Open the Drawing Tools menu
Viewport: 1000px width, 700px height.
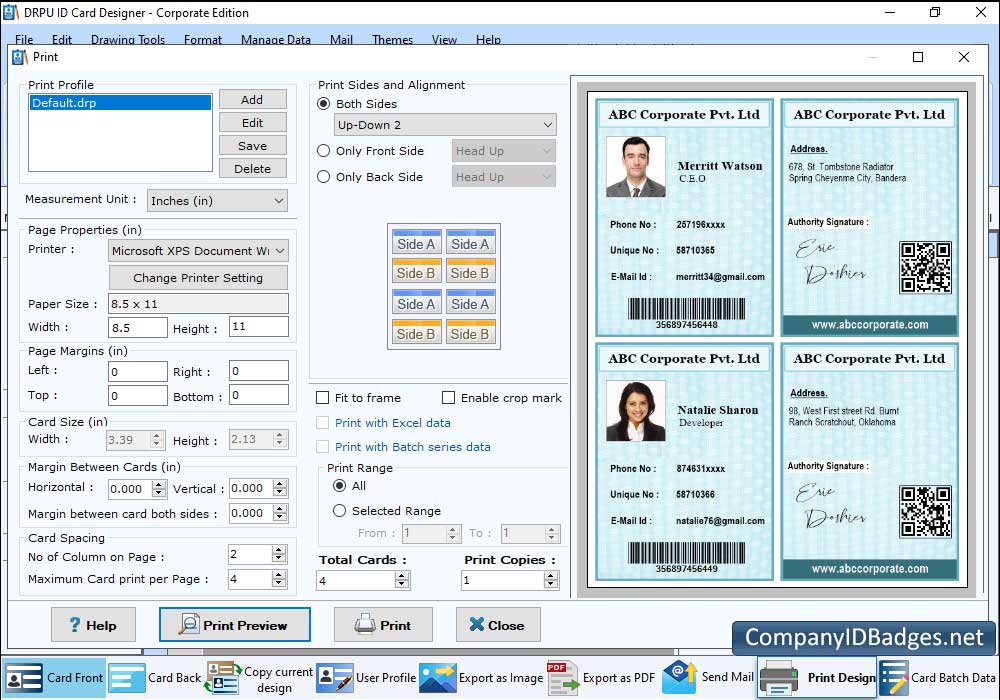point(128,40)
